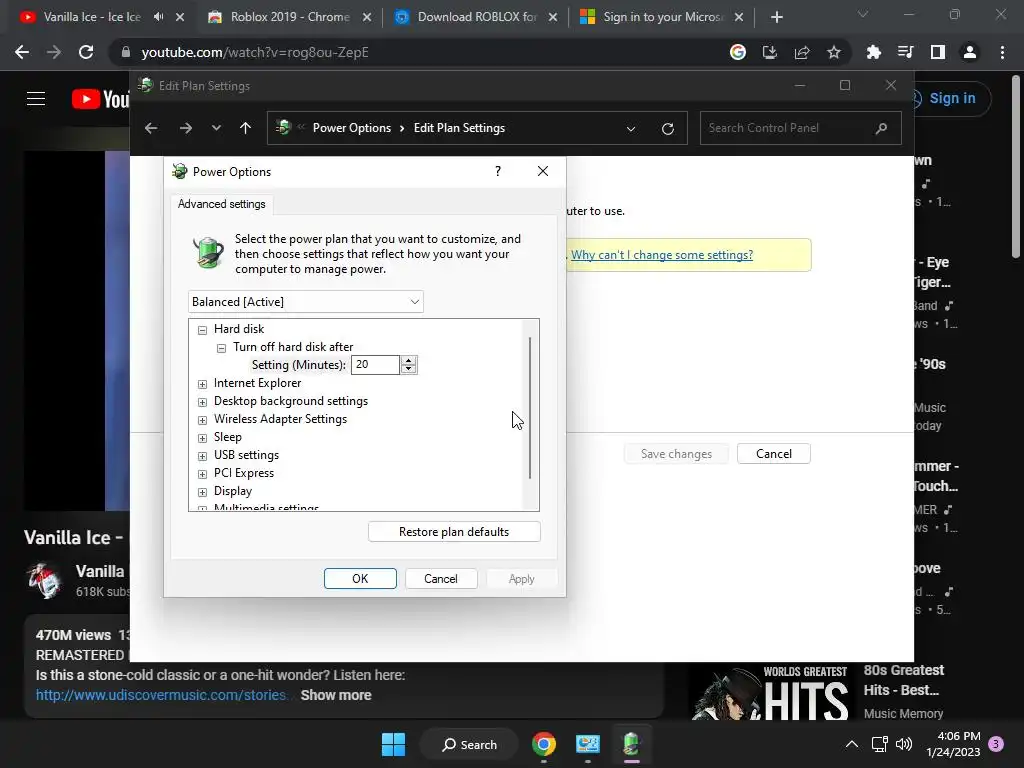Open Chrome profile avatar icon
The width and height of the screenshot is (1024, 768).
[970, 52]
